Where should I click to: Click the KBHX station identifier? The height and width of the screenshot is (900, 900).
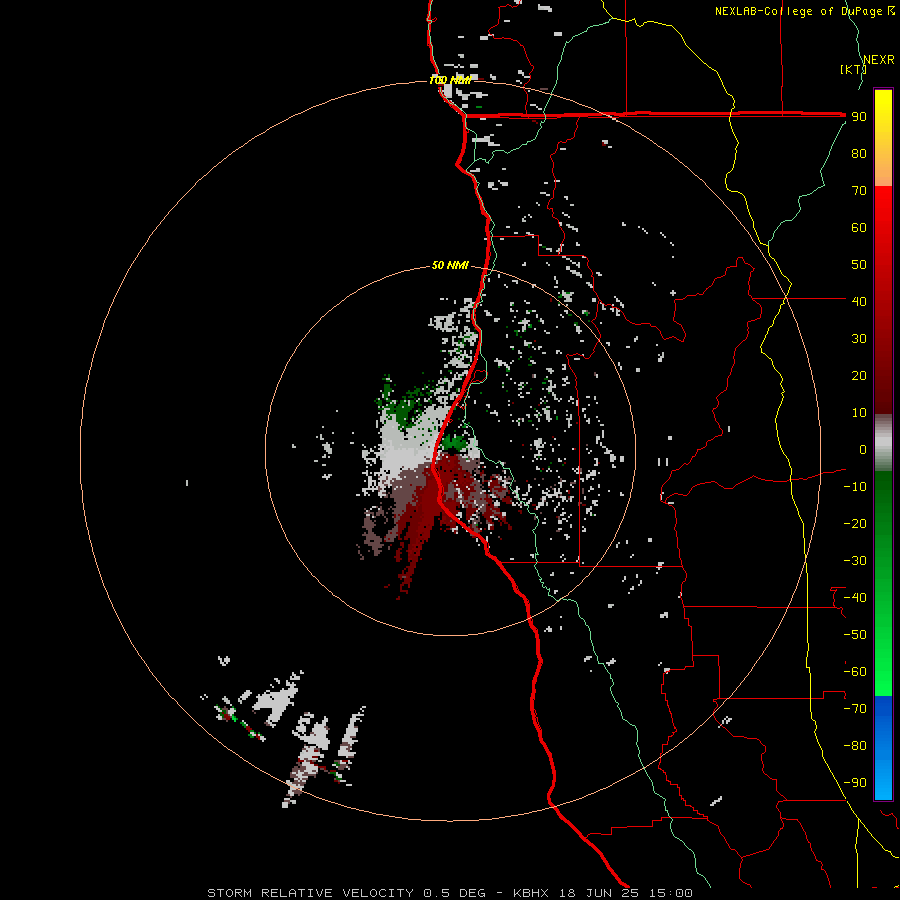pyautogui.click(x=531, y=893)
